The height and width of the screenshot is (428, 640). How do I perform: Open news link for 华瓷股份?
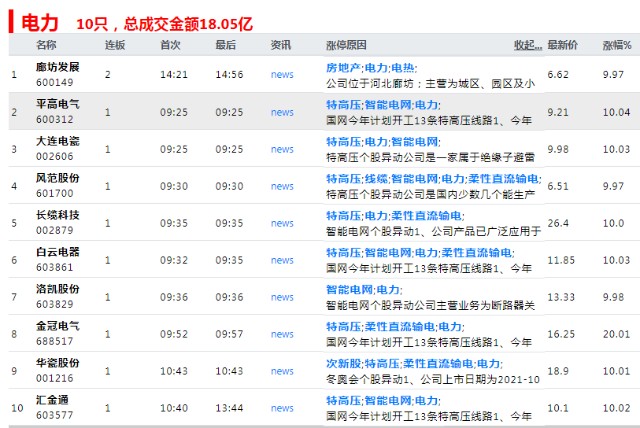(282, 371)
